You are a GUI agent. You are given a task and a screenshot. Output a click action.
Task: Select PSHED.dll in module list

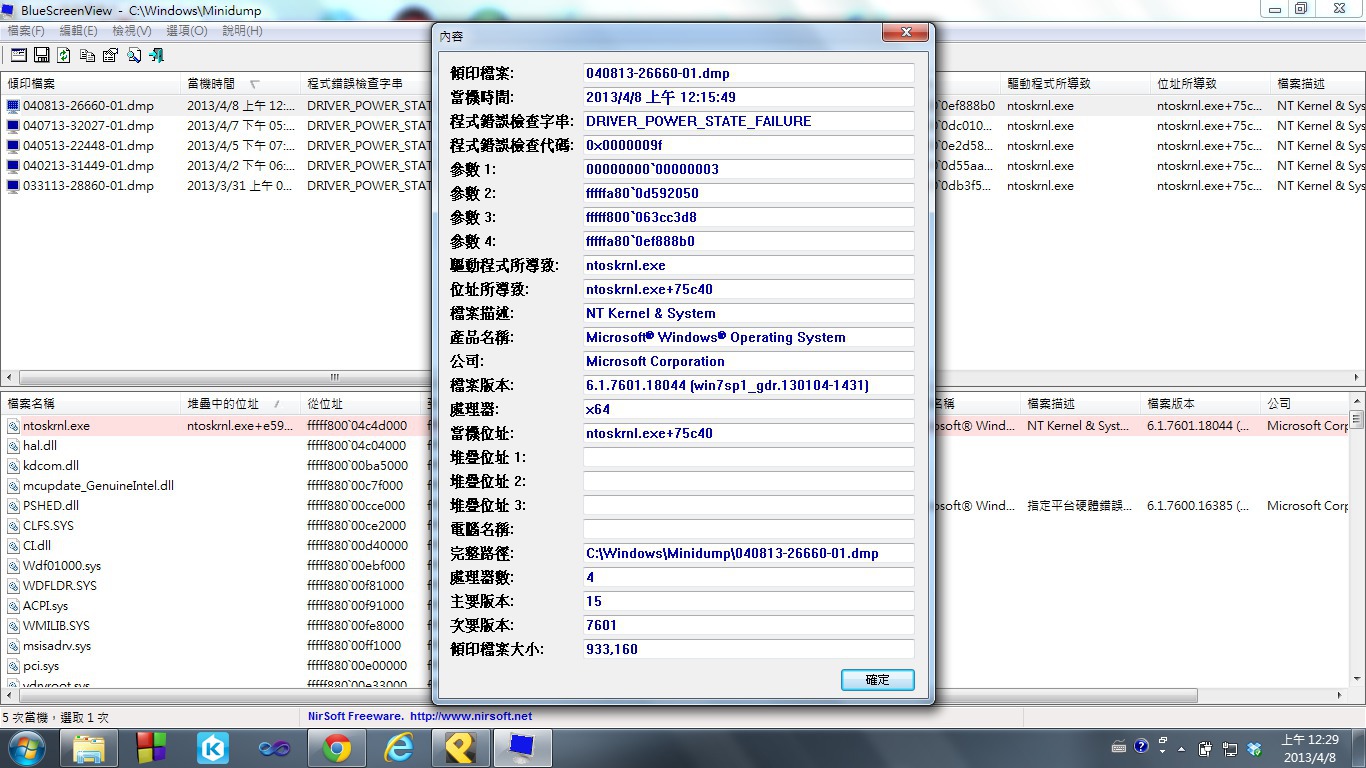pyautogui.click(x=51, y=505)
